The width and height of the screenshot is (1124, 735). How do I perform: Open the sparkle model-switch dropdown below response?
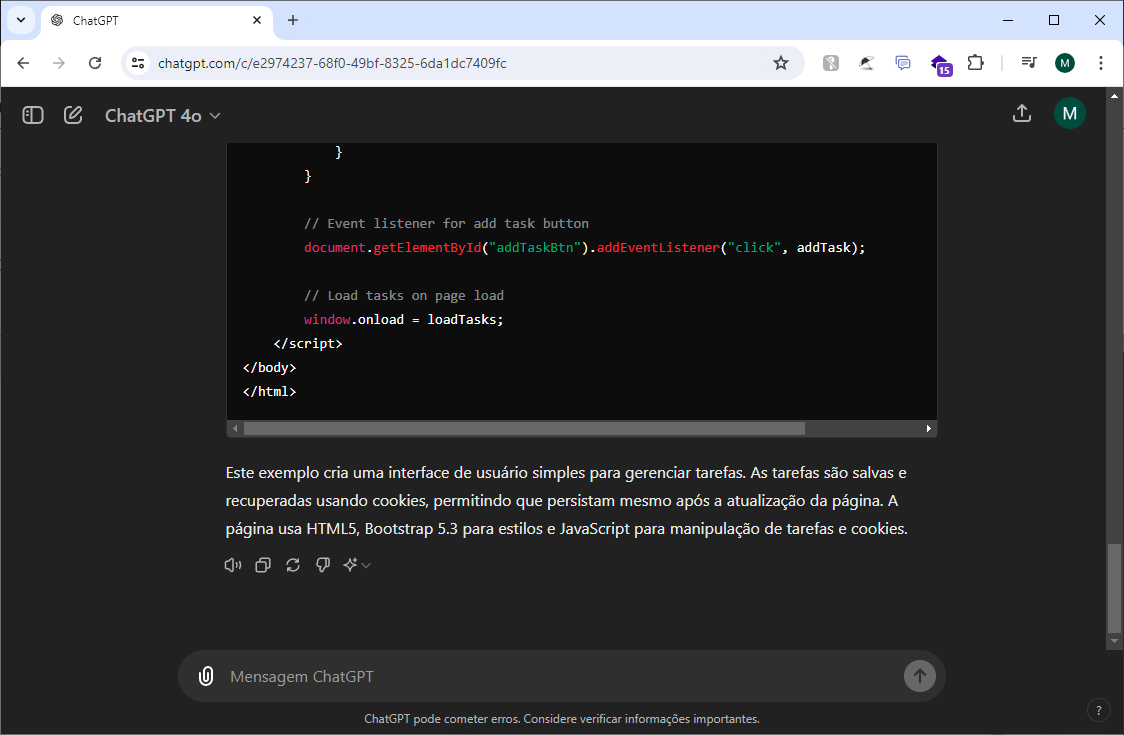[x=356, y=565]
